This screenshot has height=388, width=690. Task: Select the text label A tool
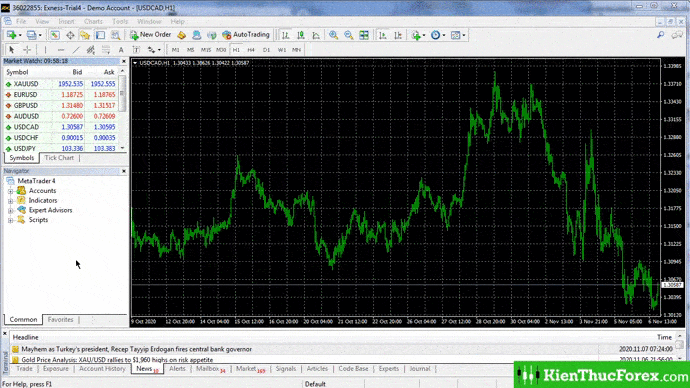[121, 50]
